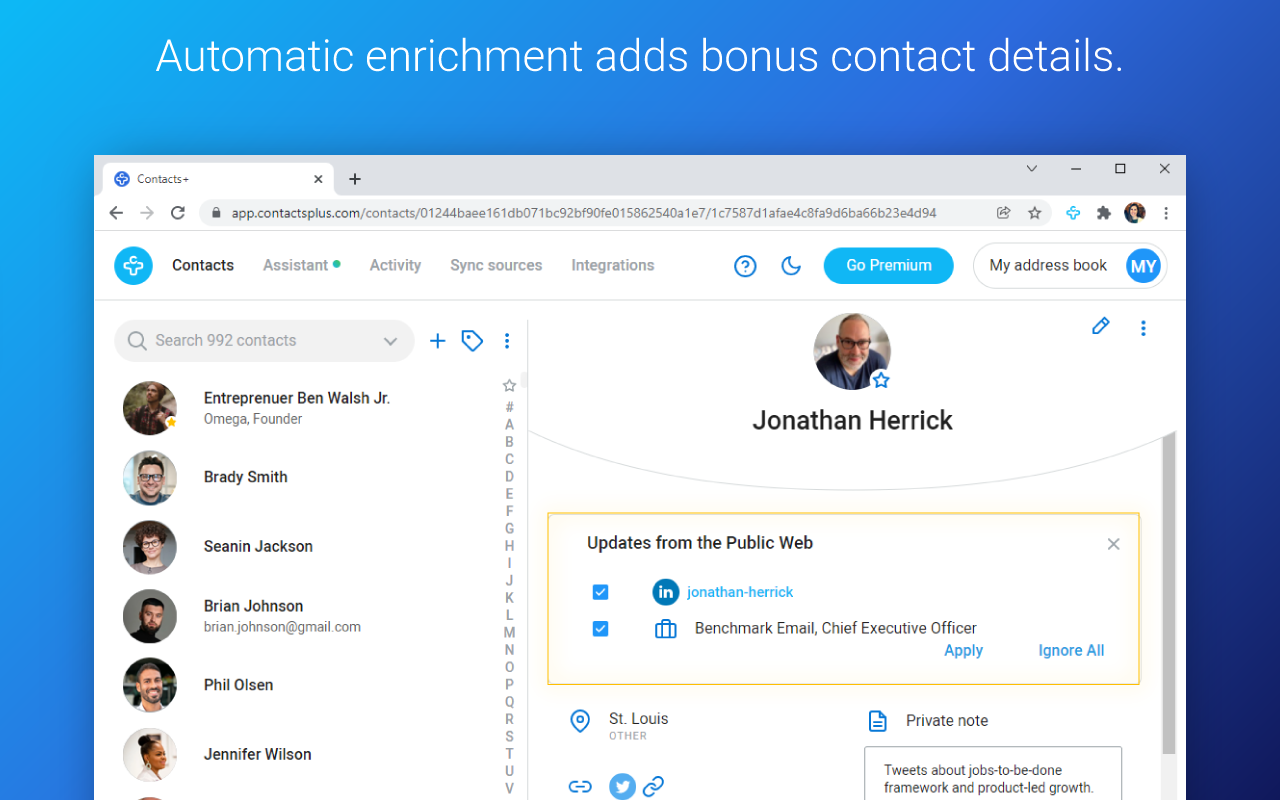Share this page icon in address bar
Screen dimensions: 1280x800
pos(1003,213)
